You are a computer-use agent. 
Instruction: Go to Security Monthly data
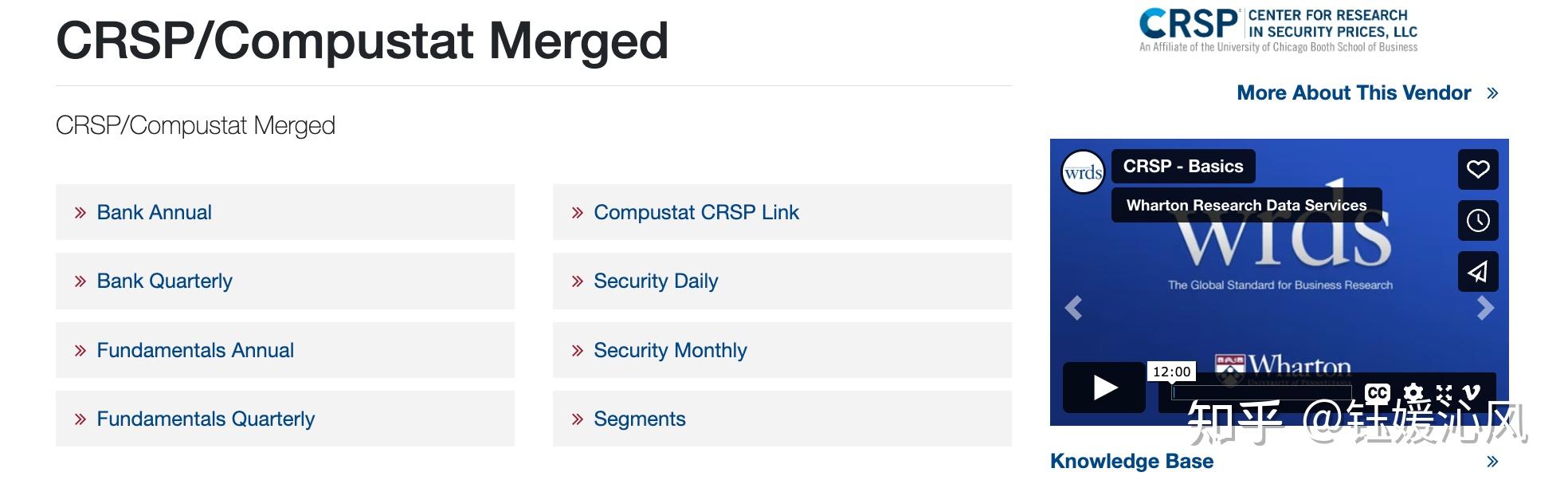[669, 350]
